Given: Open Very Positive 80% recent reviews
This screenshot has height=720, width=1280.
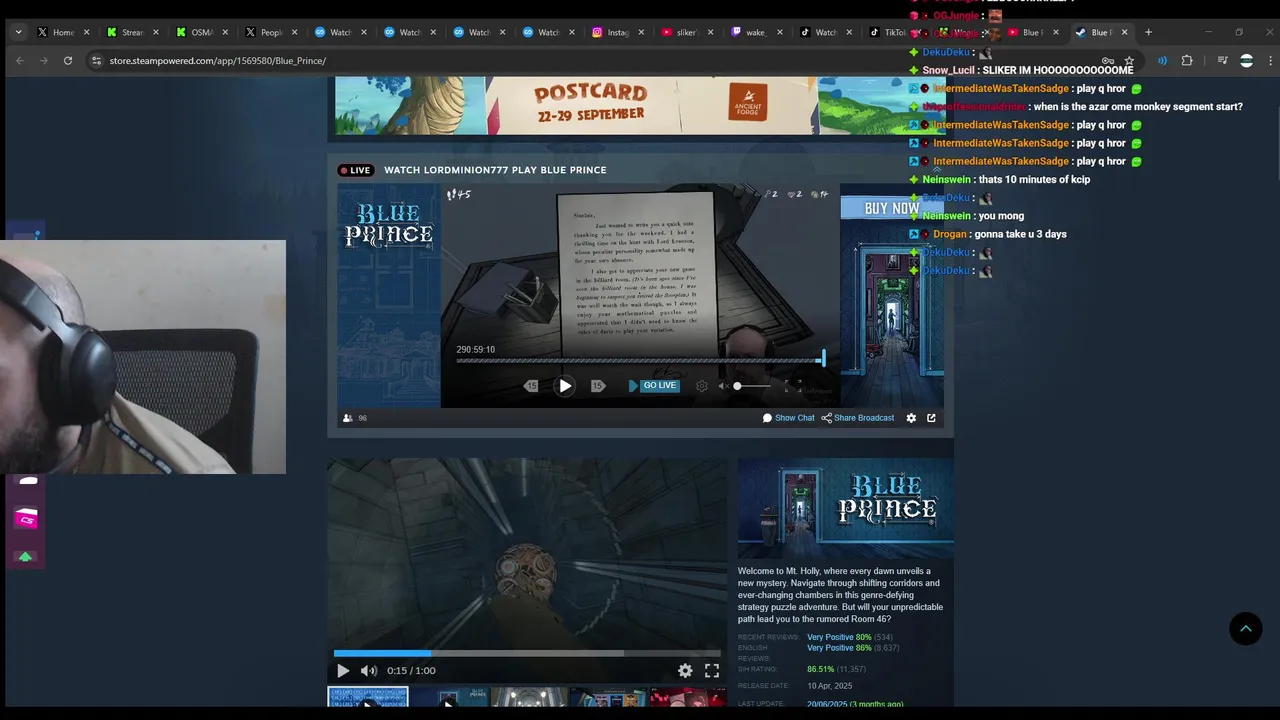Looking at the screenshot, I should 839,637.
